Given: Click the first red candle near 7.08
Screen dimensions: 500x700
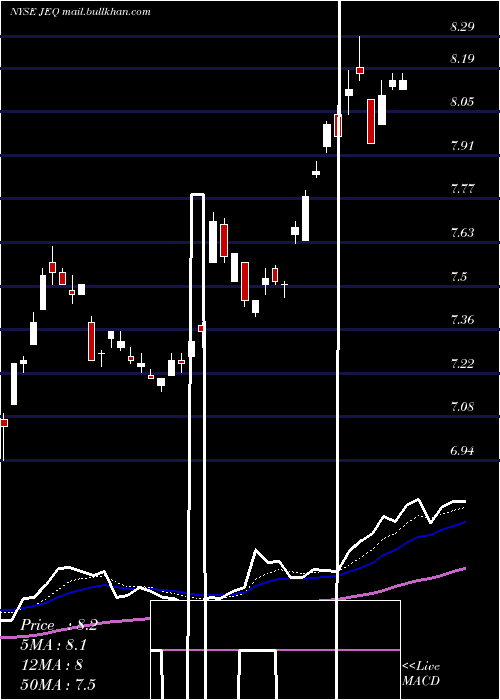Looking at the screenshot, I should click(x=4, y=423).
